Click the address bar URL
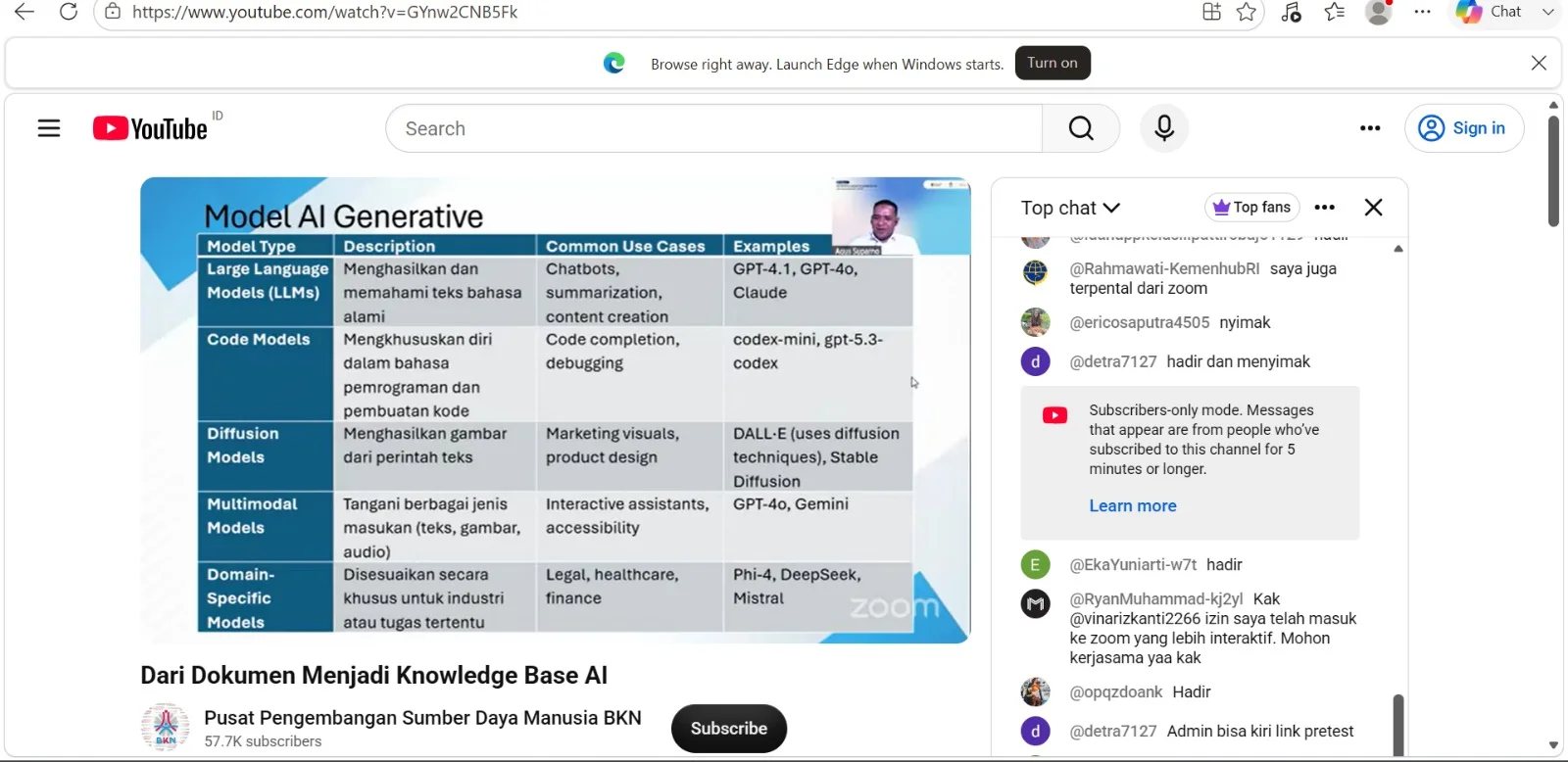This screenshot has height=762, width=1568. (x=324, y=12)
